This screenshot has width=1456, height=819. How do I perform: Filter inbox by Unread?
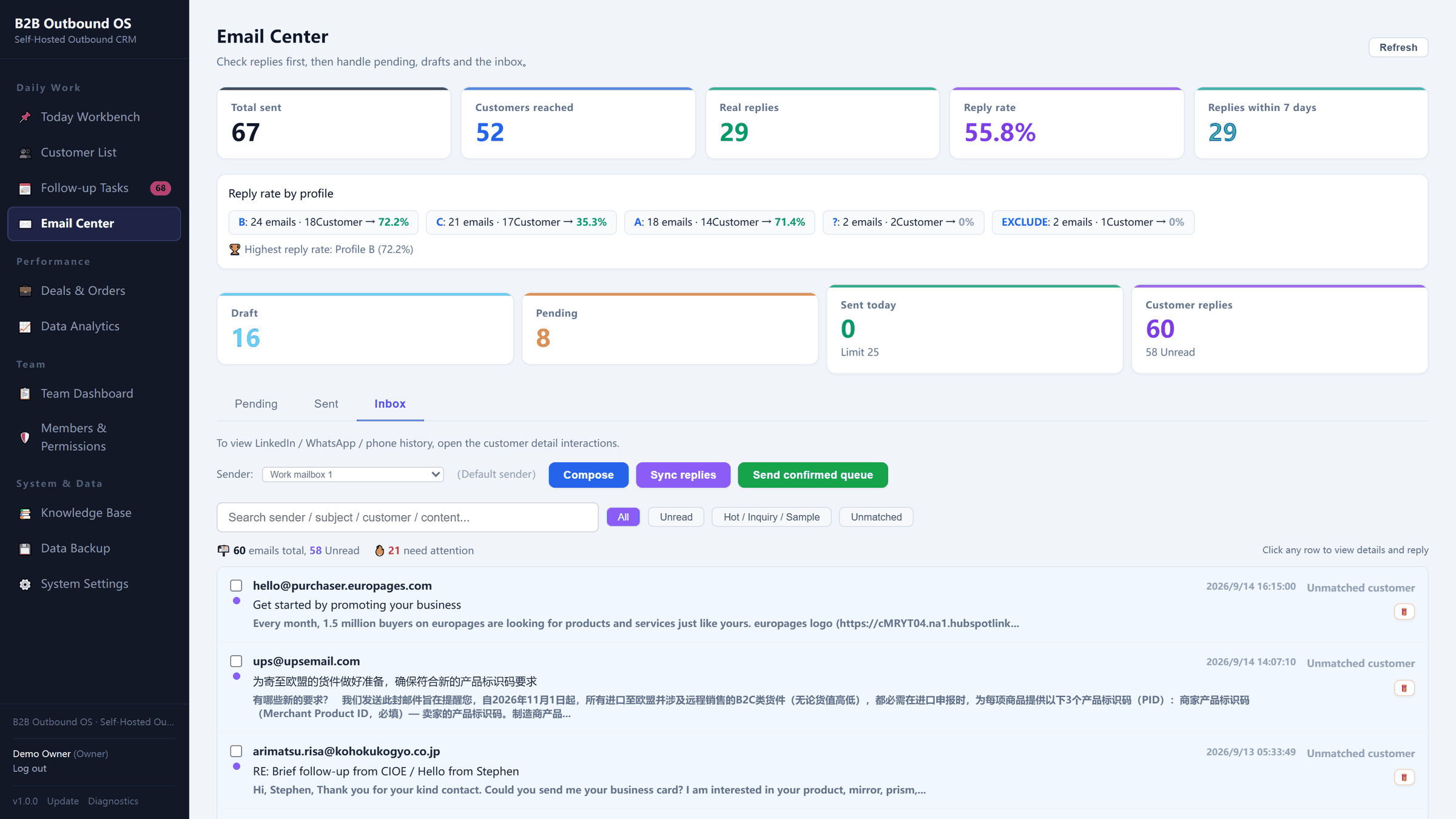676,517
